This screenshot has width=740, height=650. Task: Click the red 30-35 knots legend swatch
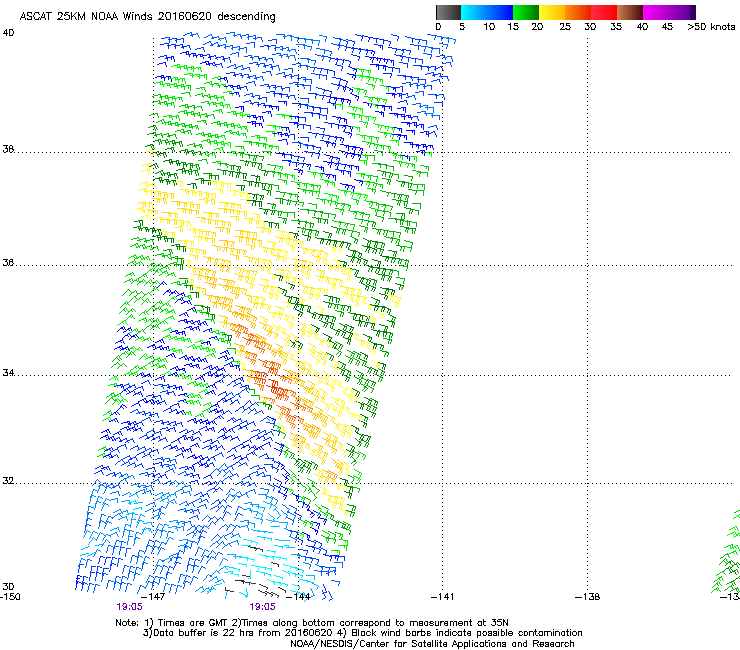click(604, 12)
